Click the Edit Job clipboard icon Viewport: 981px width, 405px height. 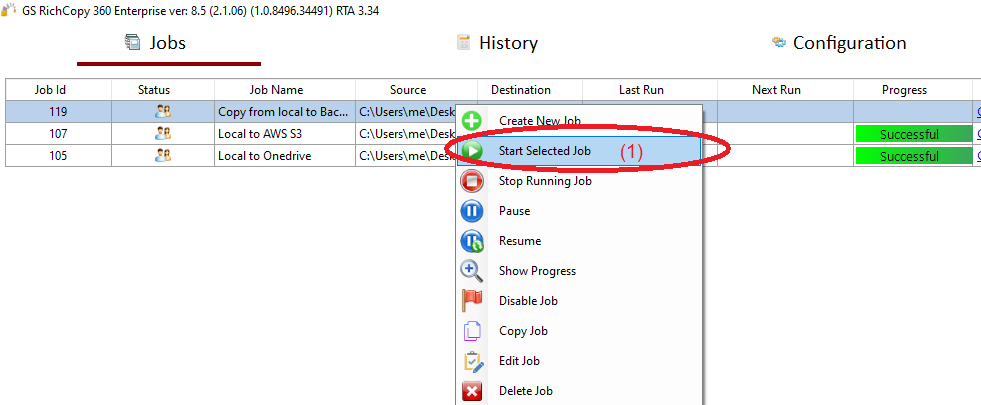pos(472,361)
